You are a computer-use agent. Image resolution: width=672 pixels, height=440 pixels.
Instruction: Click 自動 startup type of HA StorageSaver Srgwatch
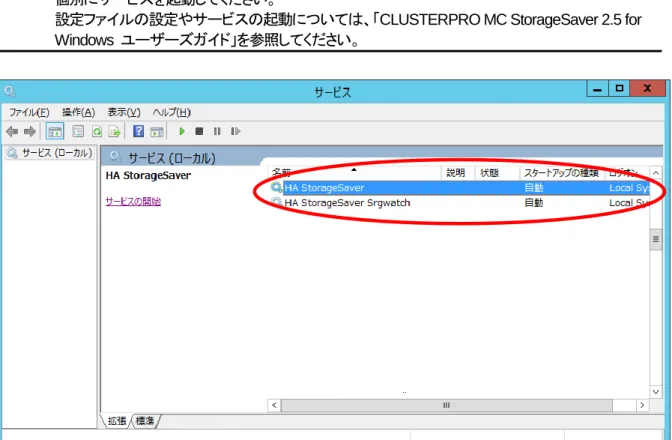coord(534,203)
